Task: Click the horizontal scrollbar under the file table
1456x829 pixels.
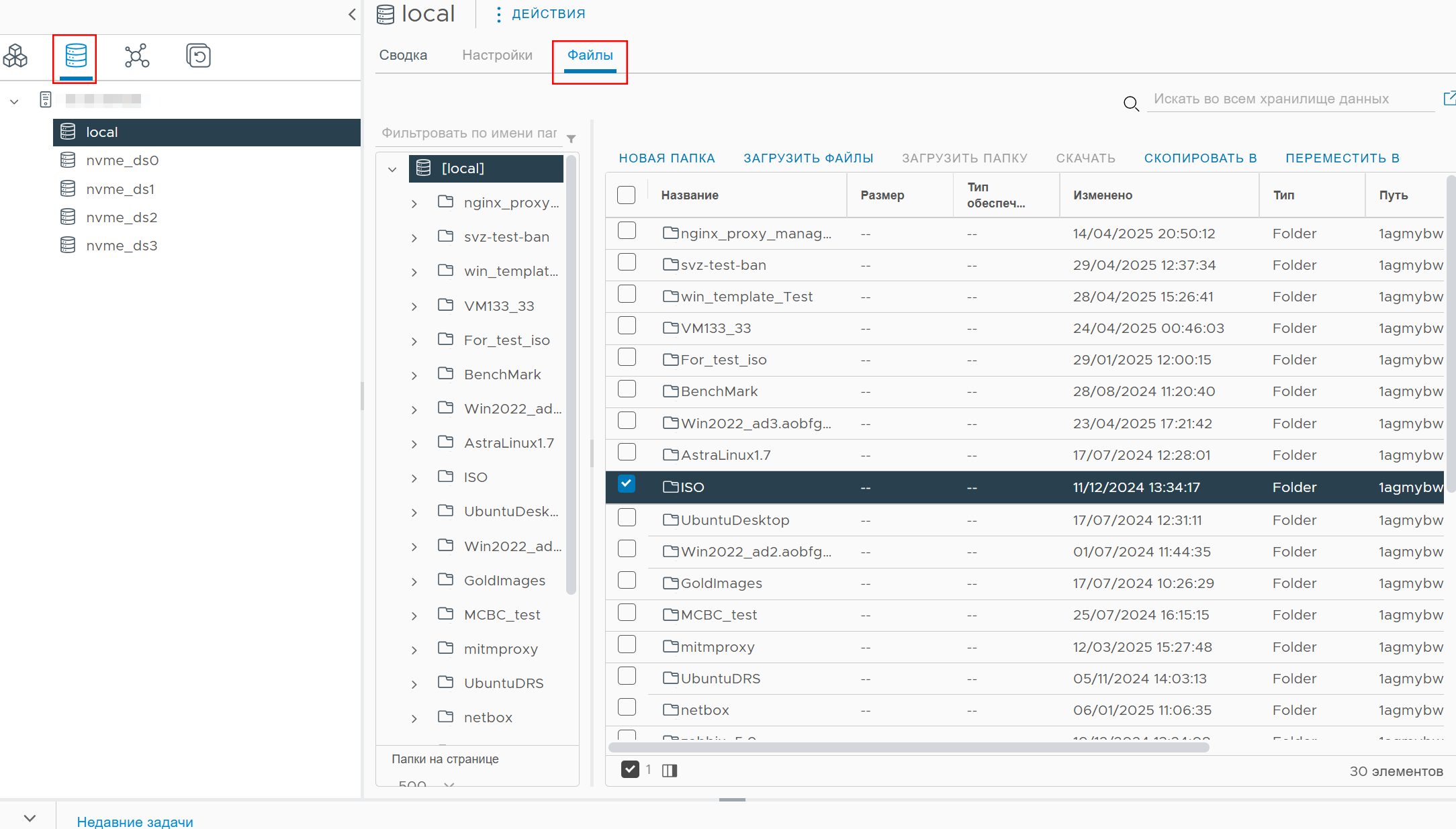Action: pos(909,747)
